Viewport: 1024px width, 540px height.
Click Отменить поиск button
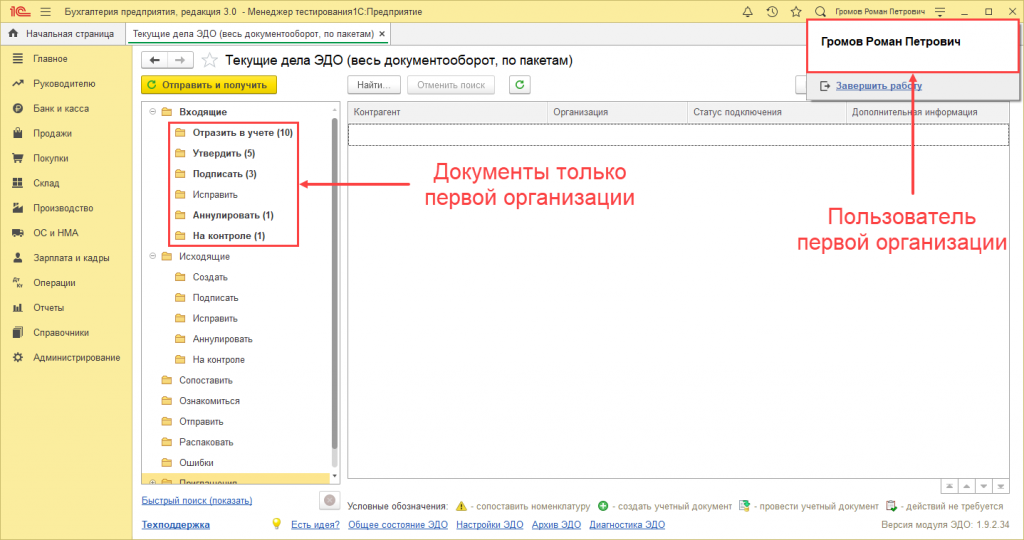coord(451,85)
